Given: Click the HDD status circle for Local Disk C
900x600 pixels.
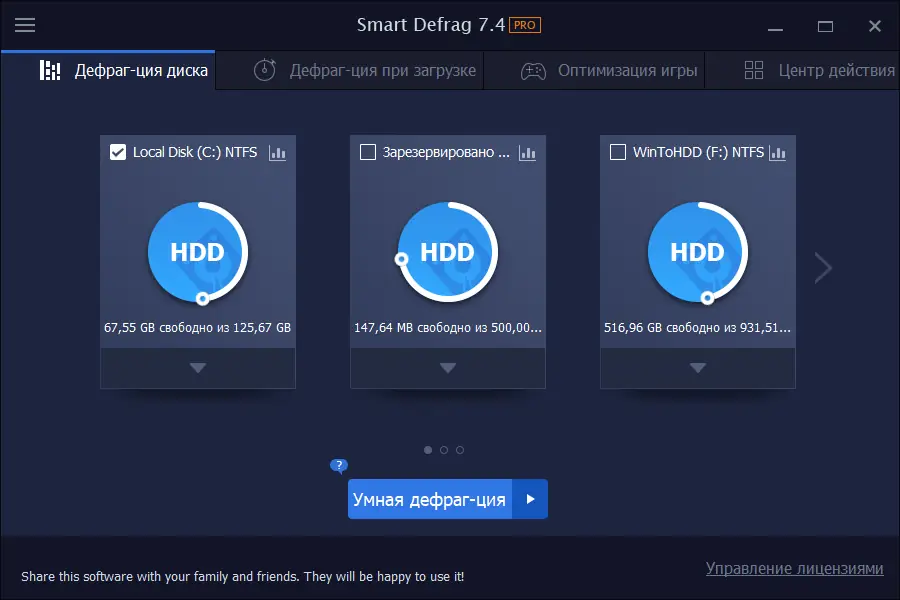Looking at the screenshot, I should coord(197,253).
